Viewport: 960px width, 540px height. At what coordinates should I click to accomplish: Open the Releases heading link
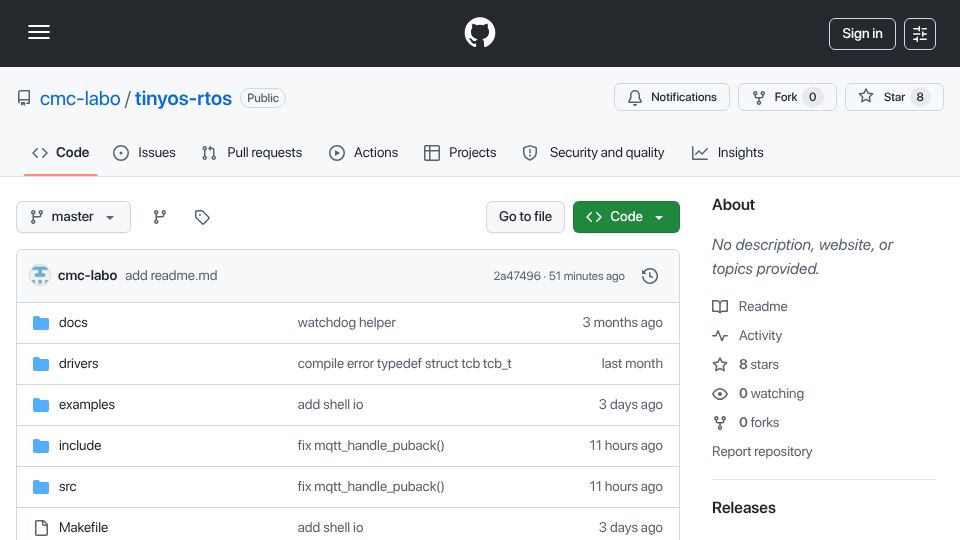point(744,508)
